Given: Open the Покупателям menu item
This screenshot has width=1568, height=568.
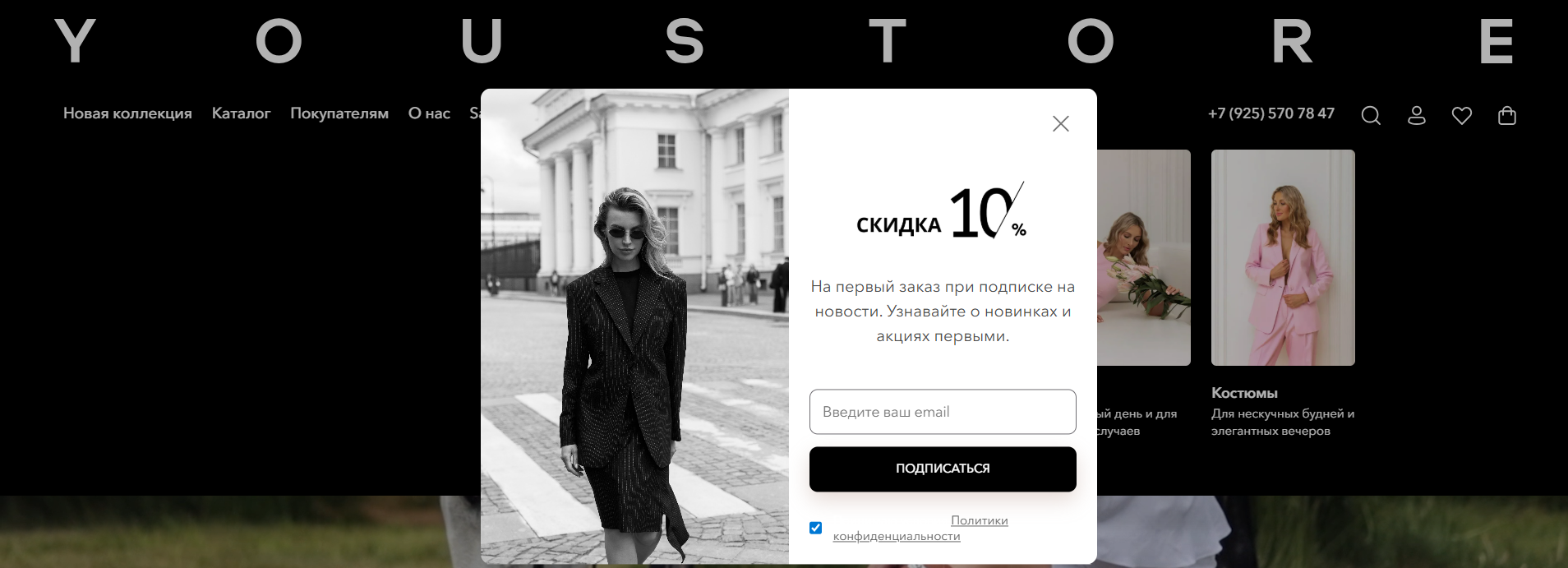Looking at the screenshot, I should click(339, 113).
